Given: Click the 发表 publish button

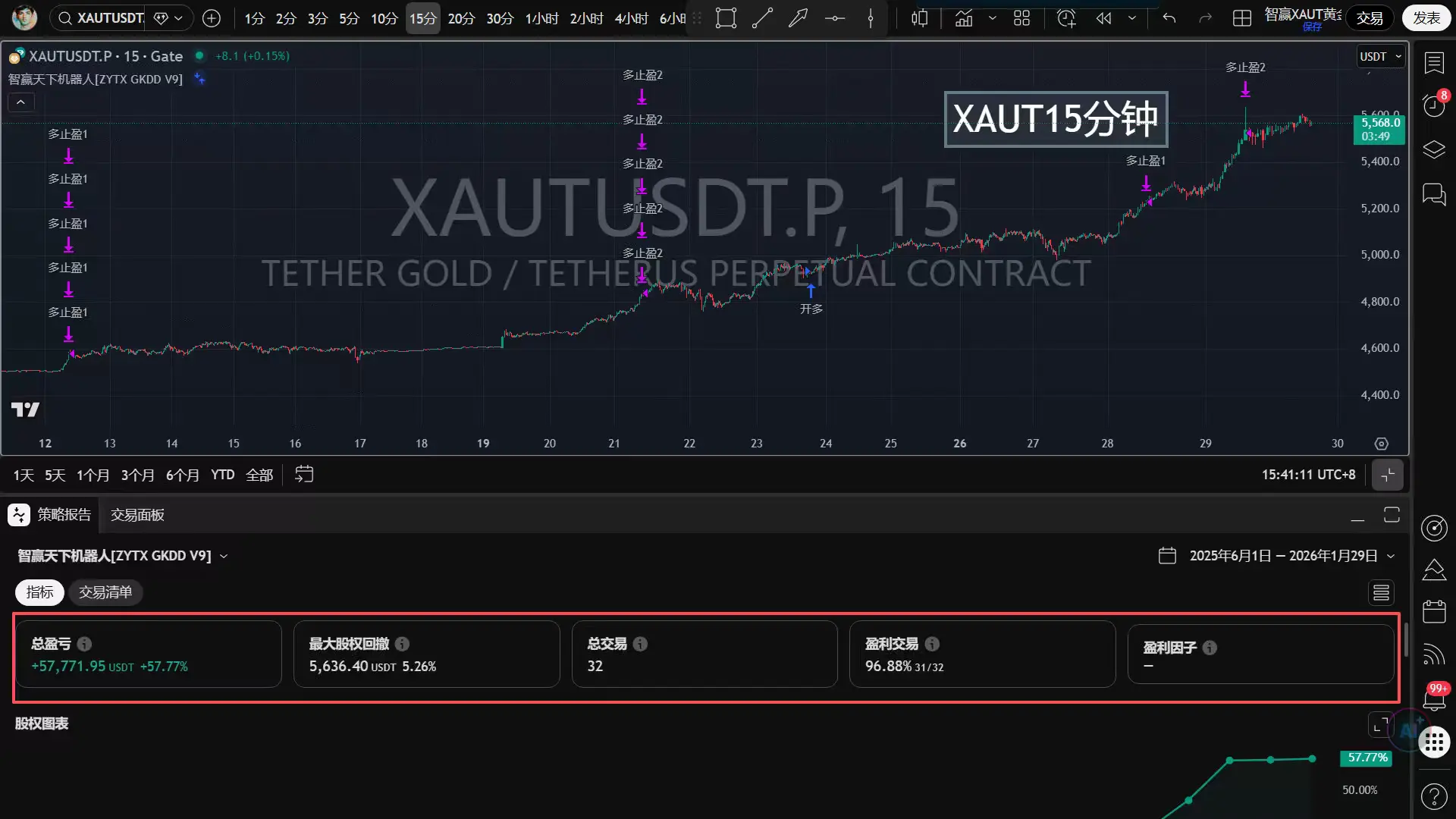Looking at the screenshot, I should click(1426, 18).
